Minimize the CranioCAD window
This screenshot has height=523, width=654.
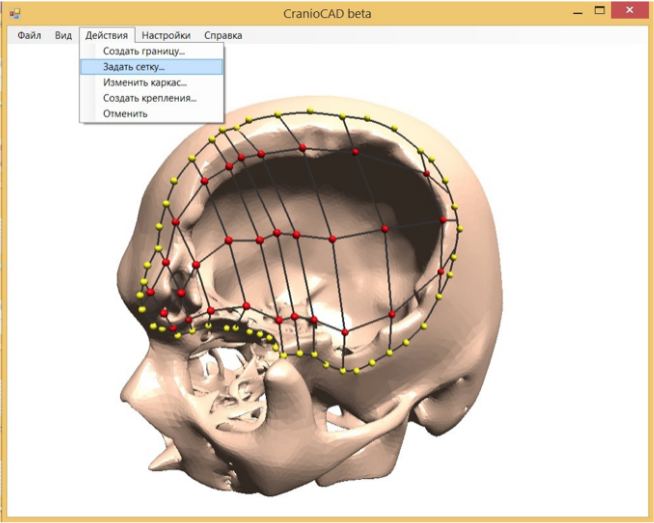[x=578, y=13]
